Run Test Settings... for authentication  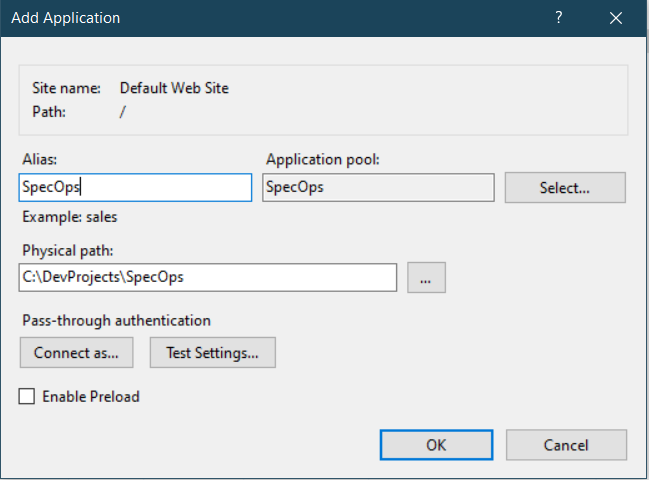point(212,352)
